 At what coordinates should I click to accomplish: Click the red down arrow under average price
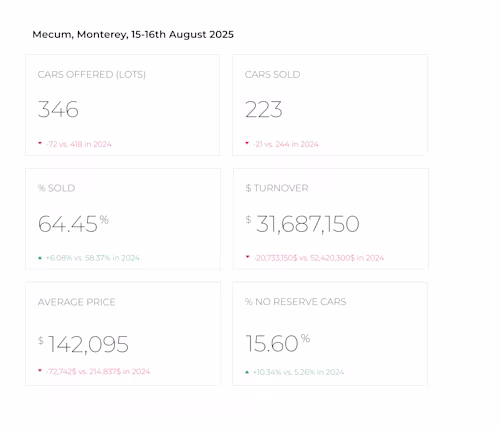[x=40, y=370]
